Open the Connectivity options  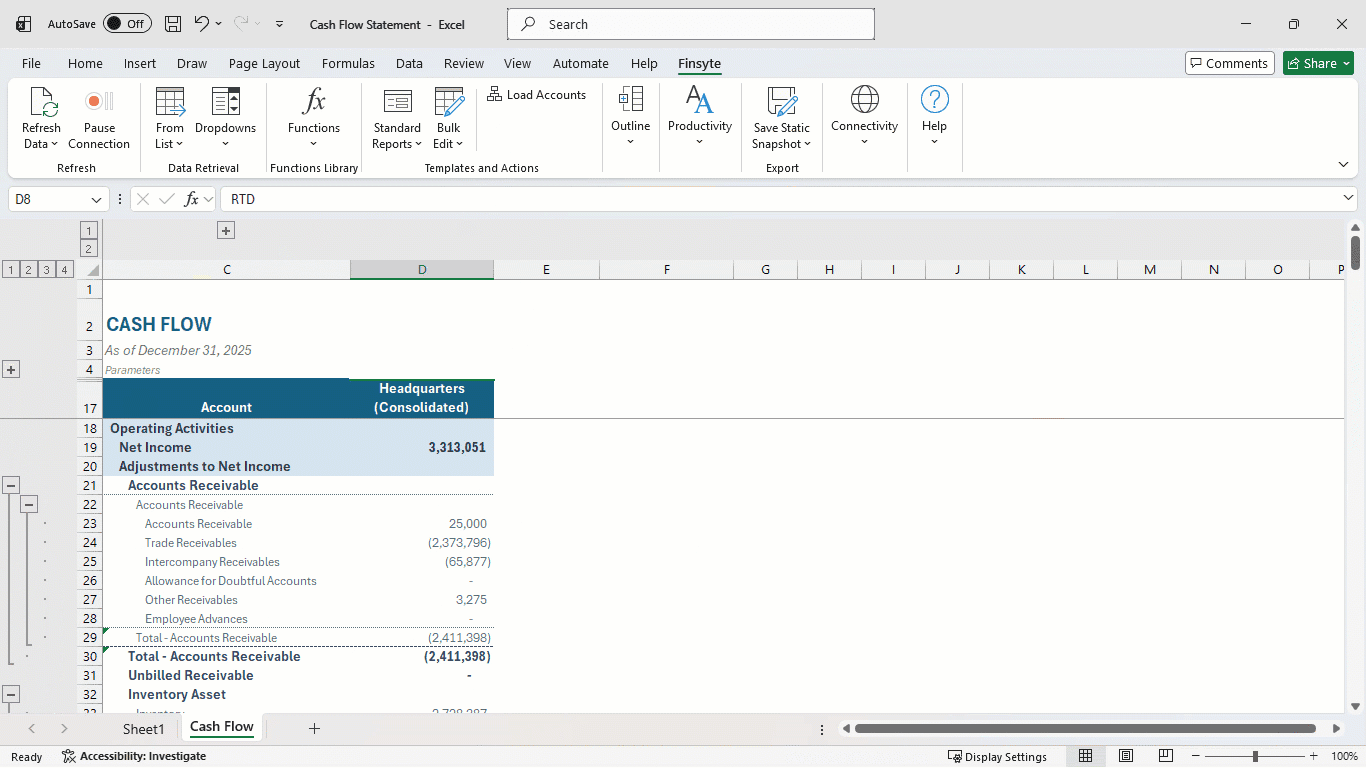point(865,117)
